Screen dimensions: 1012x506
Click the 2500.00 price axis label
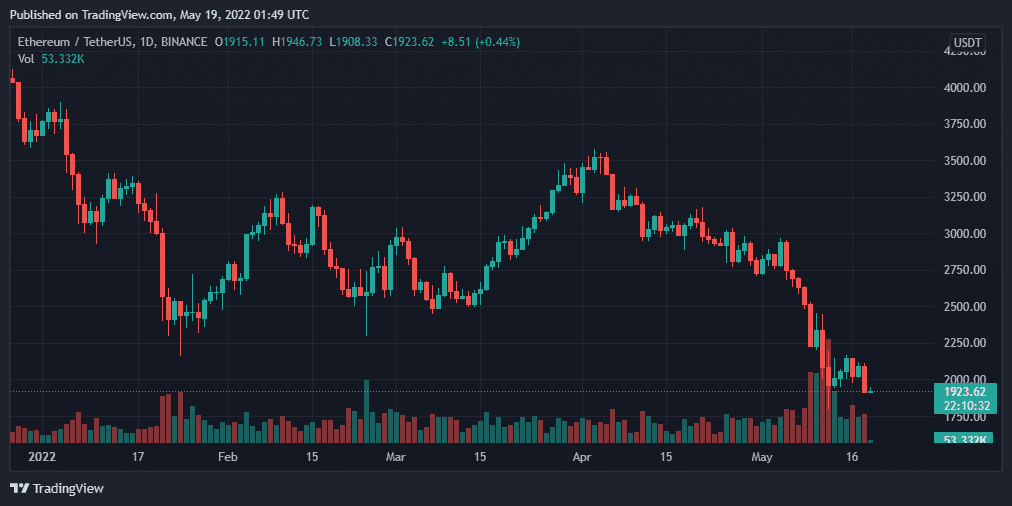966,307
